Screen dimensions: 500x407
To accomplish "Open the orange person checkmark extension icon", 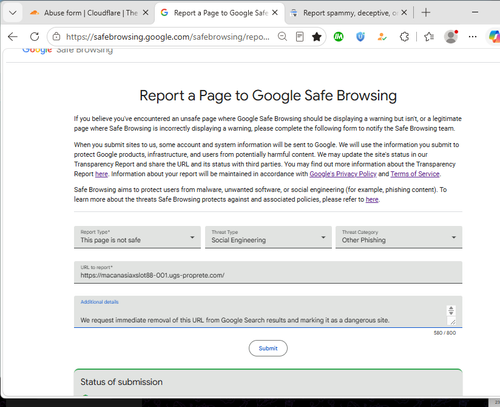I will click(382, 37).
